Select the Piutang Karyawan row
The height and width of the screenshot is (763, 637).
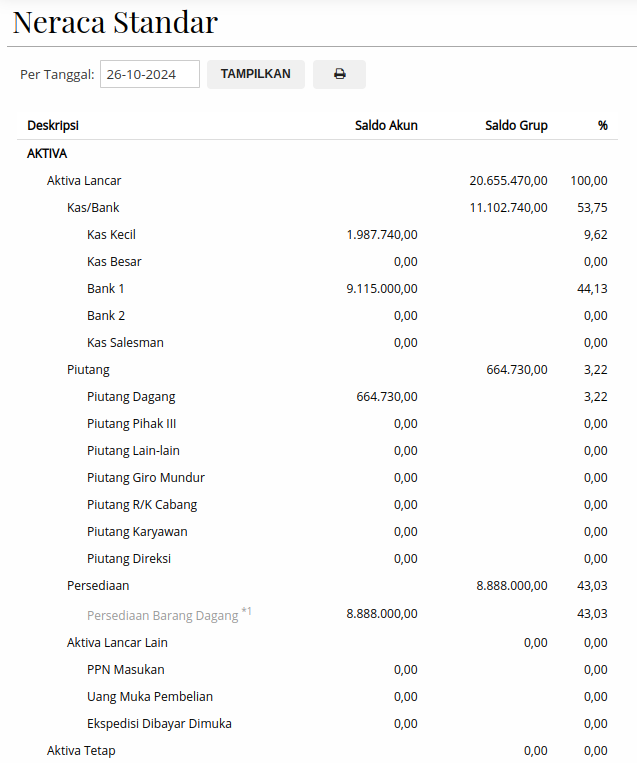[137, 532]
